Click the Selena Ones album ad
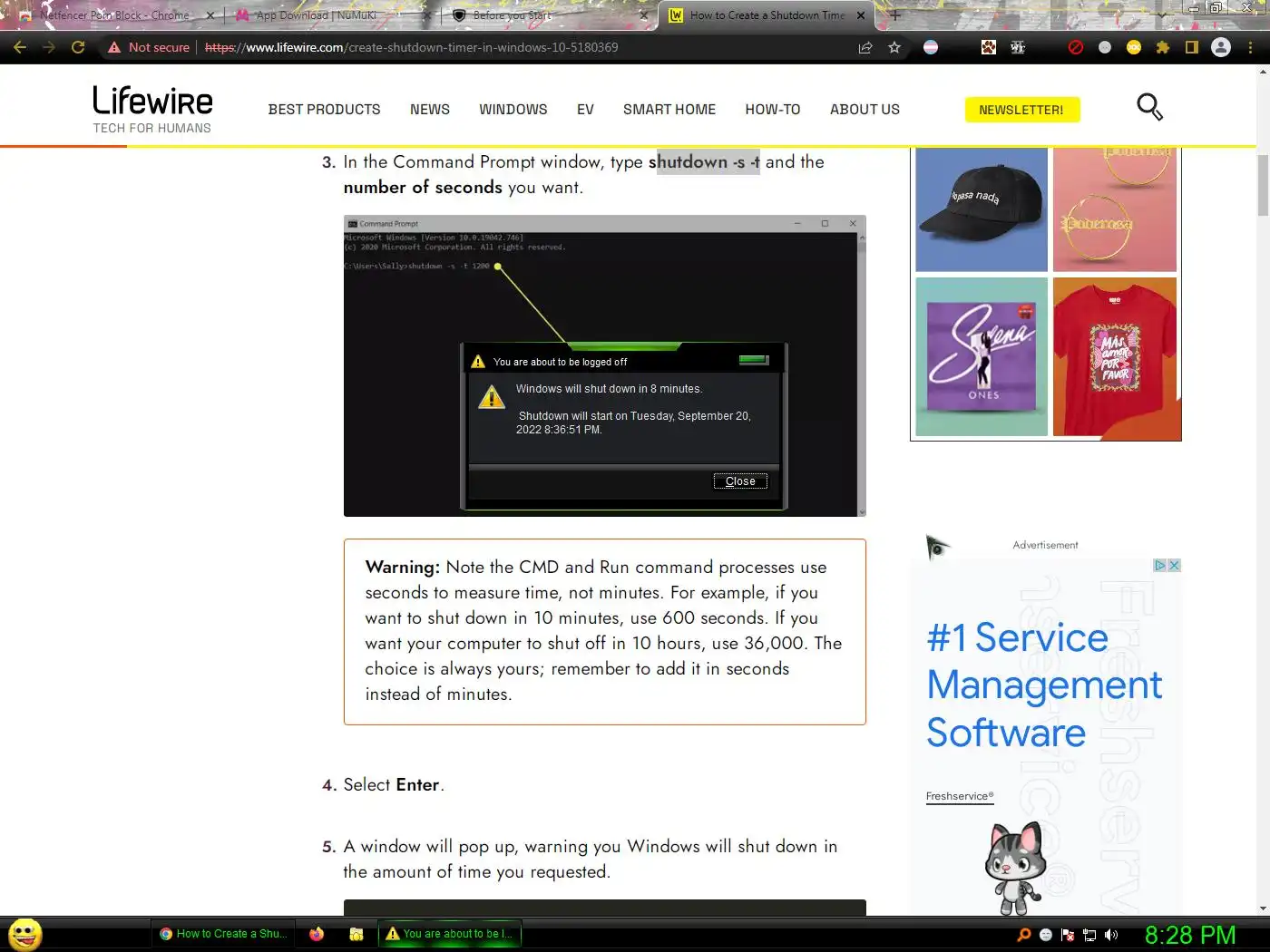 982,356
